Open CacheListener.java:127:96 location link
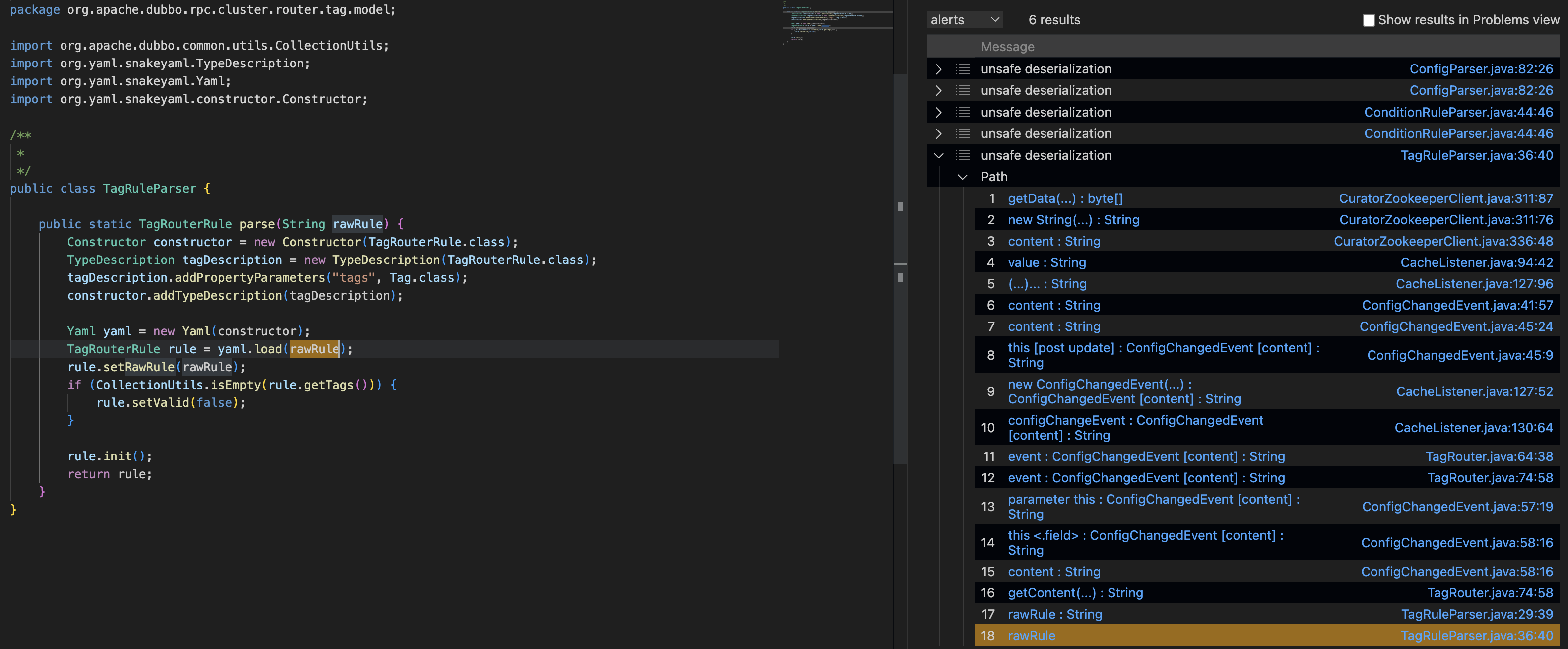The width and height of the screenshot is (1568, 649). tap(1474, 284)
